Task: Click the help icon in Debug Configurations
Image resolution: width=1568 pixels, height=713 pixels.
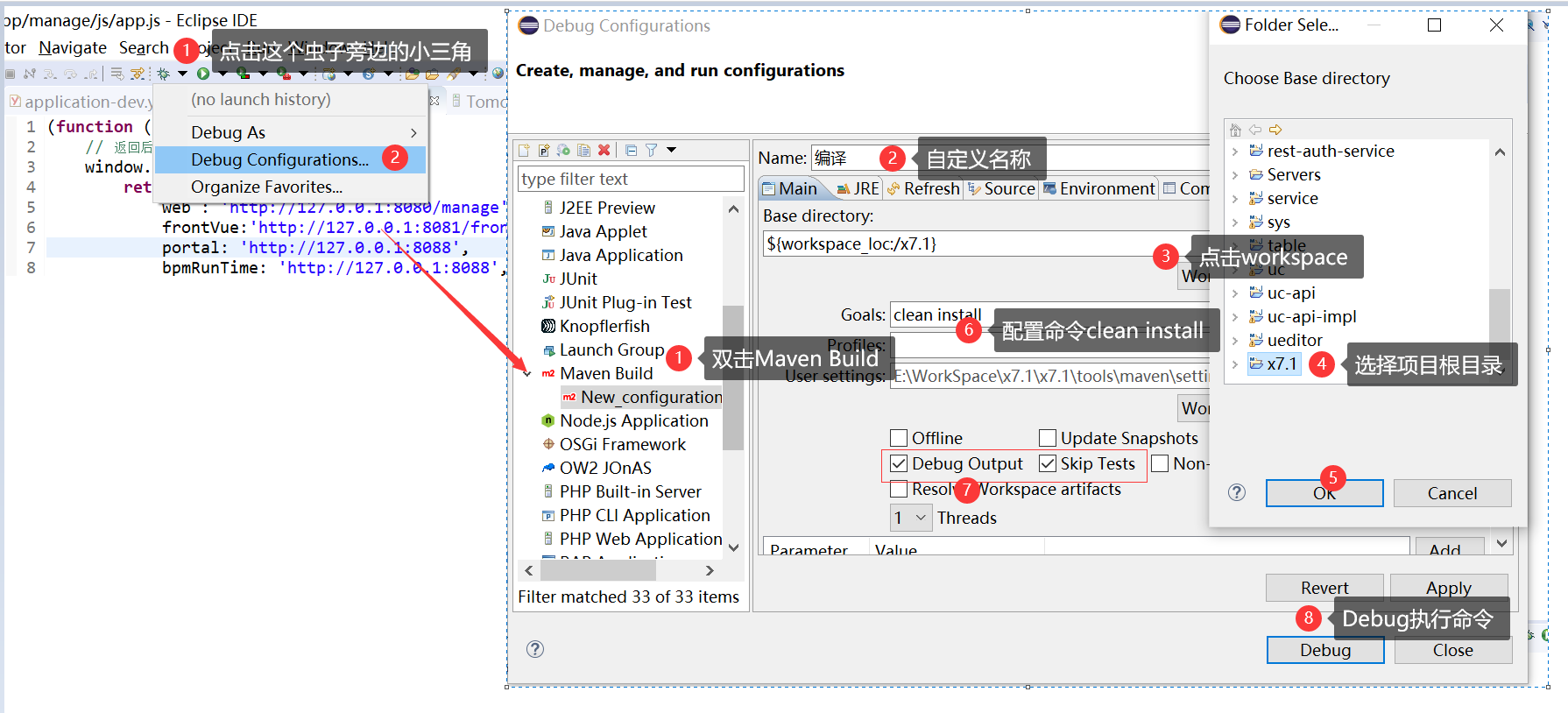Action: (535, 649)
